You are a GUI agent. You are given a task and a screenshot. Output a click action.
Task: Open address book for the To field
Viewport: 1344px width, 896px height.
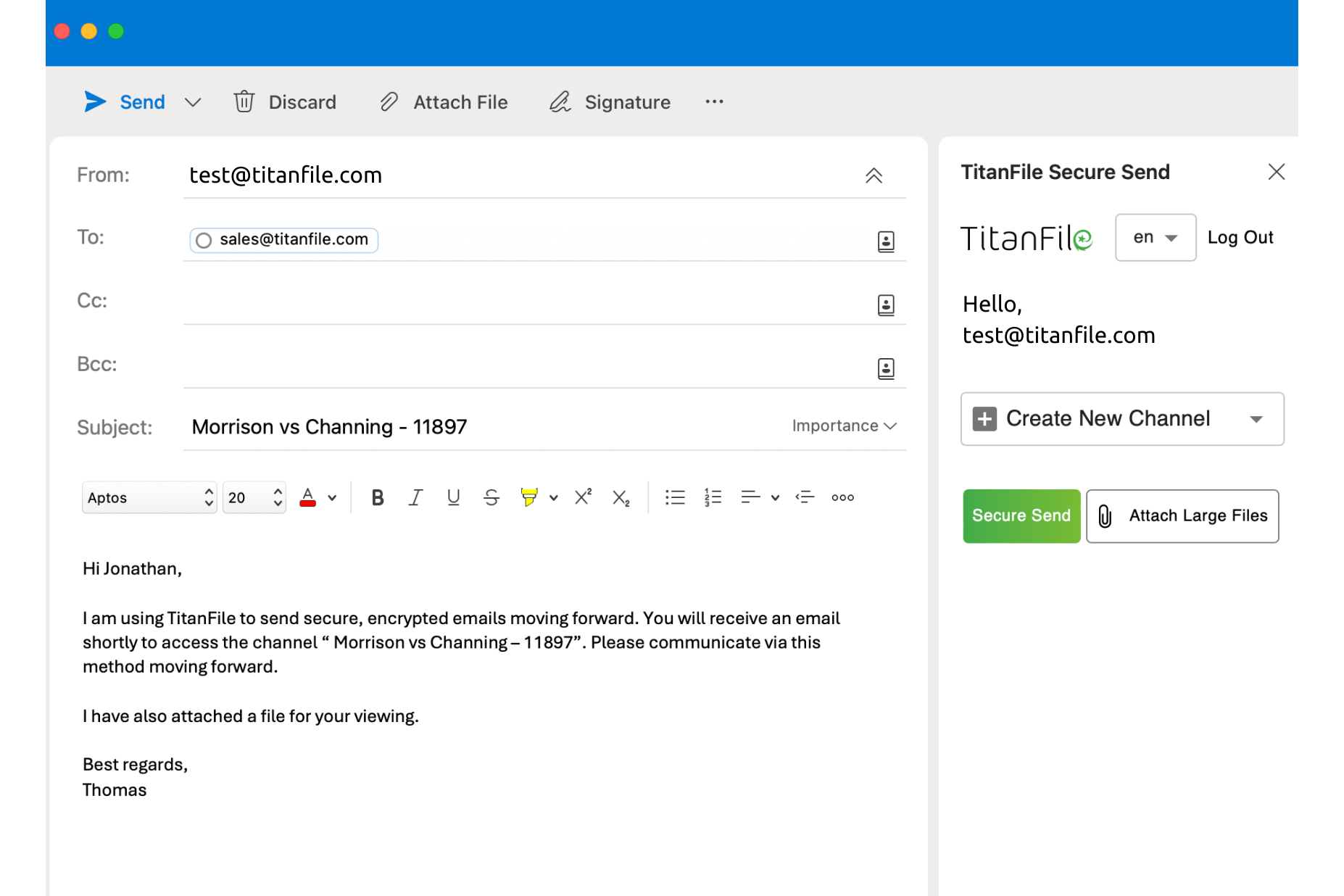point(886,241)
